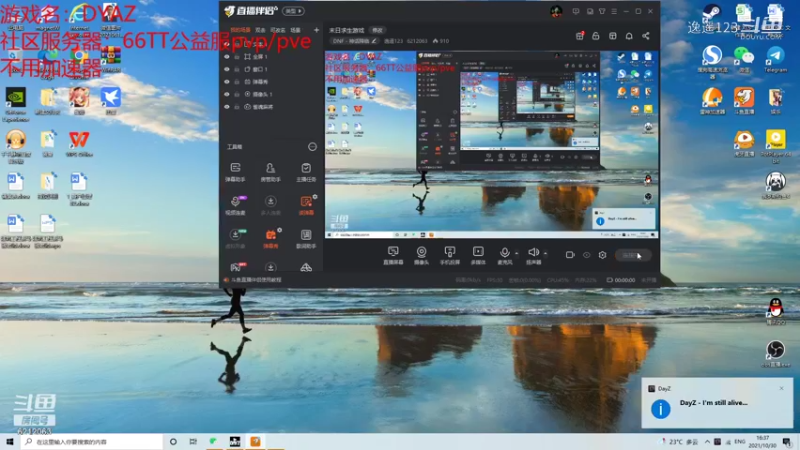Screen dimensions: 800x450
Task: Click the lock icon in room toolbar
Action: coord(595,36)
